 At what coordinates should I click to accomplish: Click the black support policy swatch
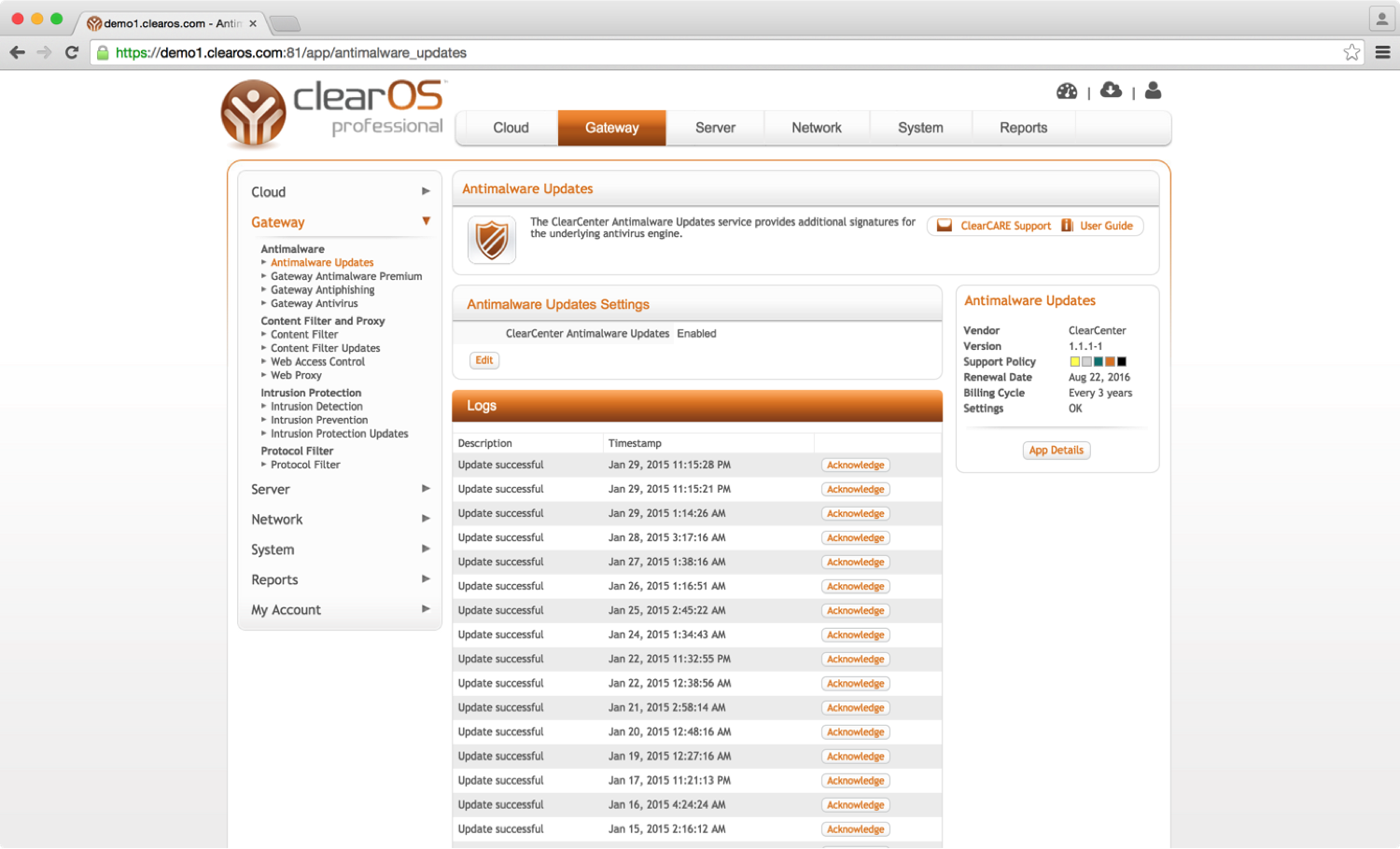coord(1122,362)
